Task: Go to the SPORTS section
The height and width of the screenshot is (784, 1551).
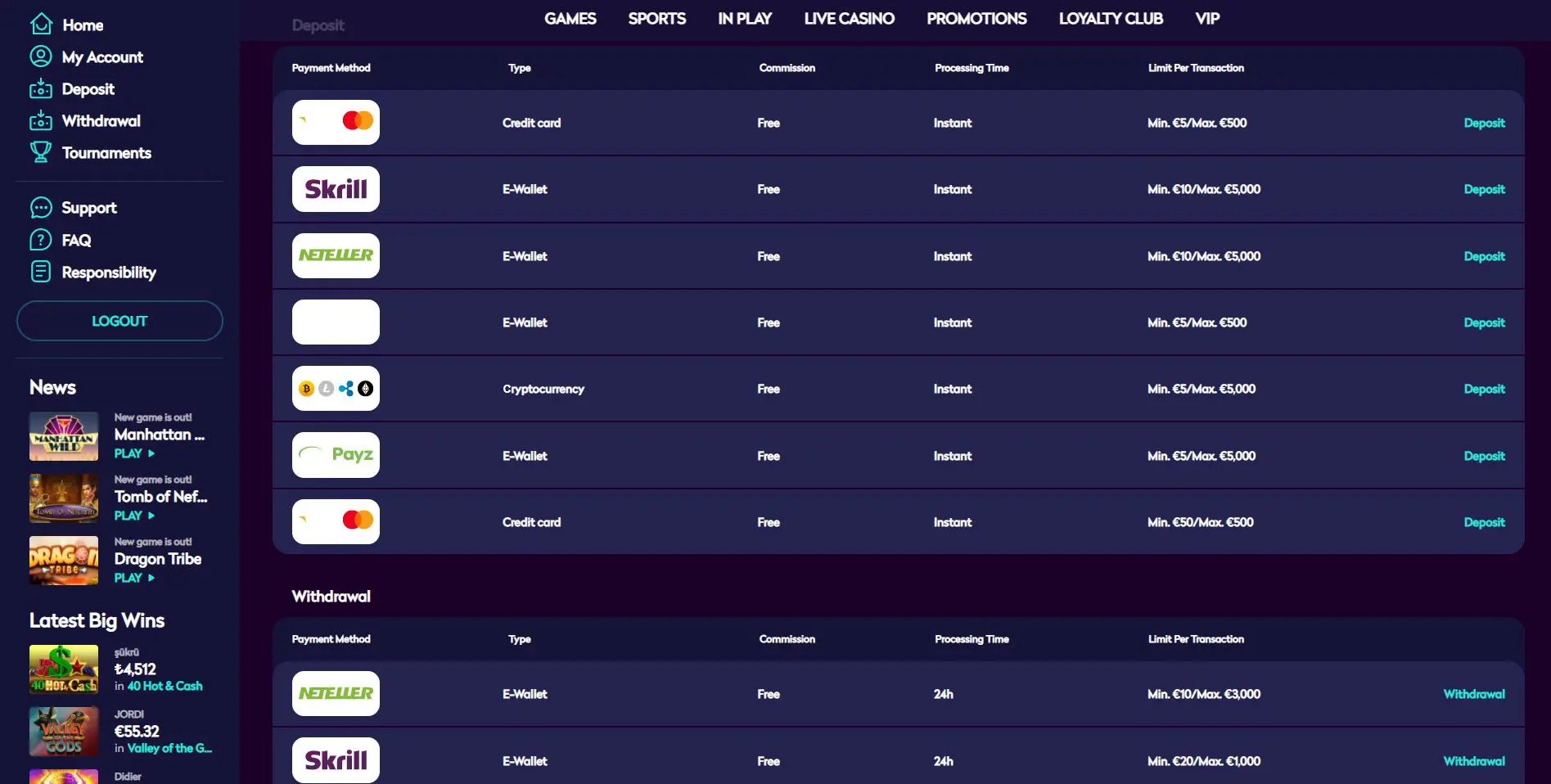Action: (x=657, y=18)
